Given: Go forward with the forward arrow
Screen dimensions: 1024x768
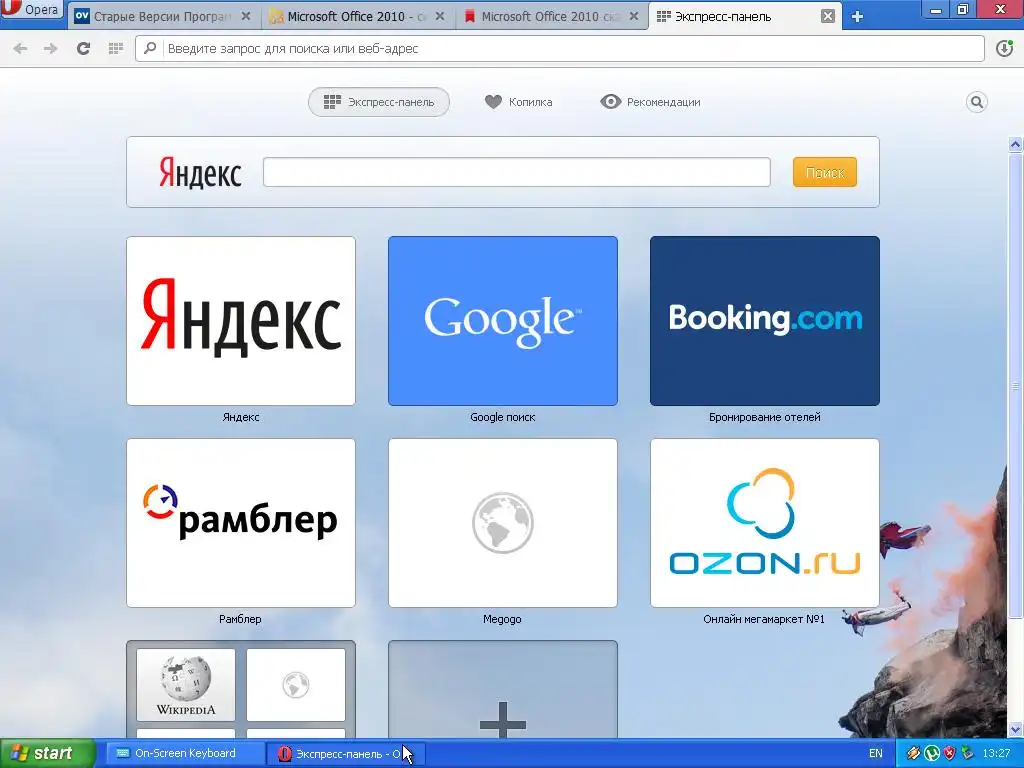Looking at the screenshot, I should (50, 48).
